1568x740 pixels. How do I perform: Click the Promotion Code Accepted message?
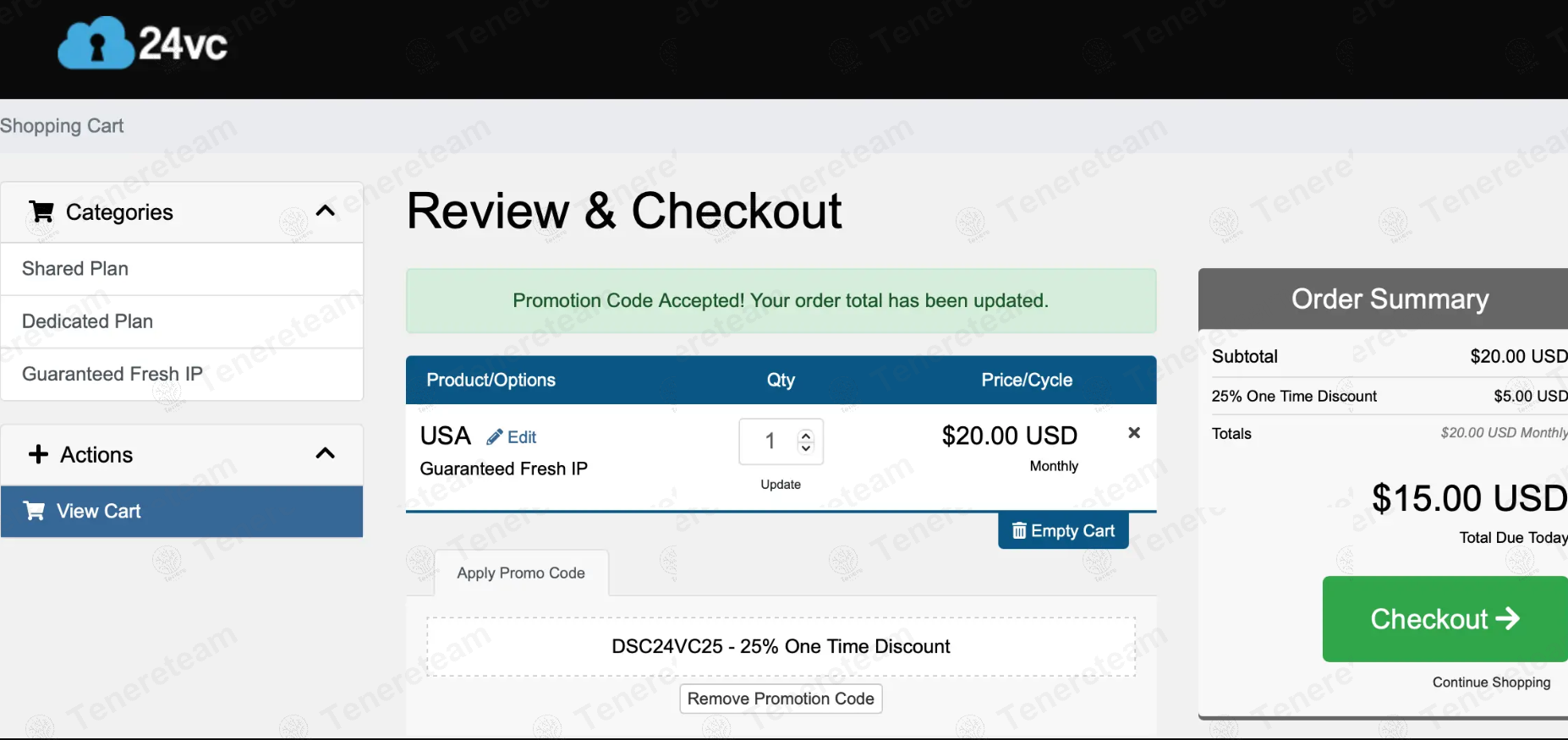(x=781, y=301)
